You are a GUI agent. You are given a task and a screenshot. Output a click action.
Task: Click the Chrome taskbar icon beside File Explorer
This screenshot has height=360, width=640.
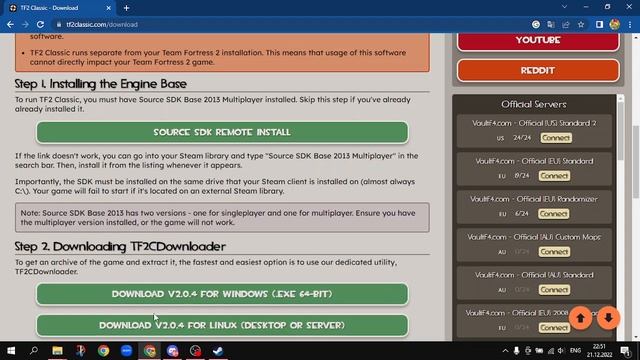pos(103,351)
